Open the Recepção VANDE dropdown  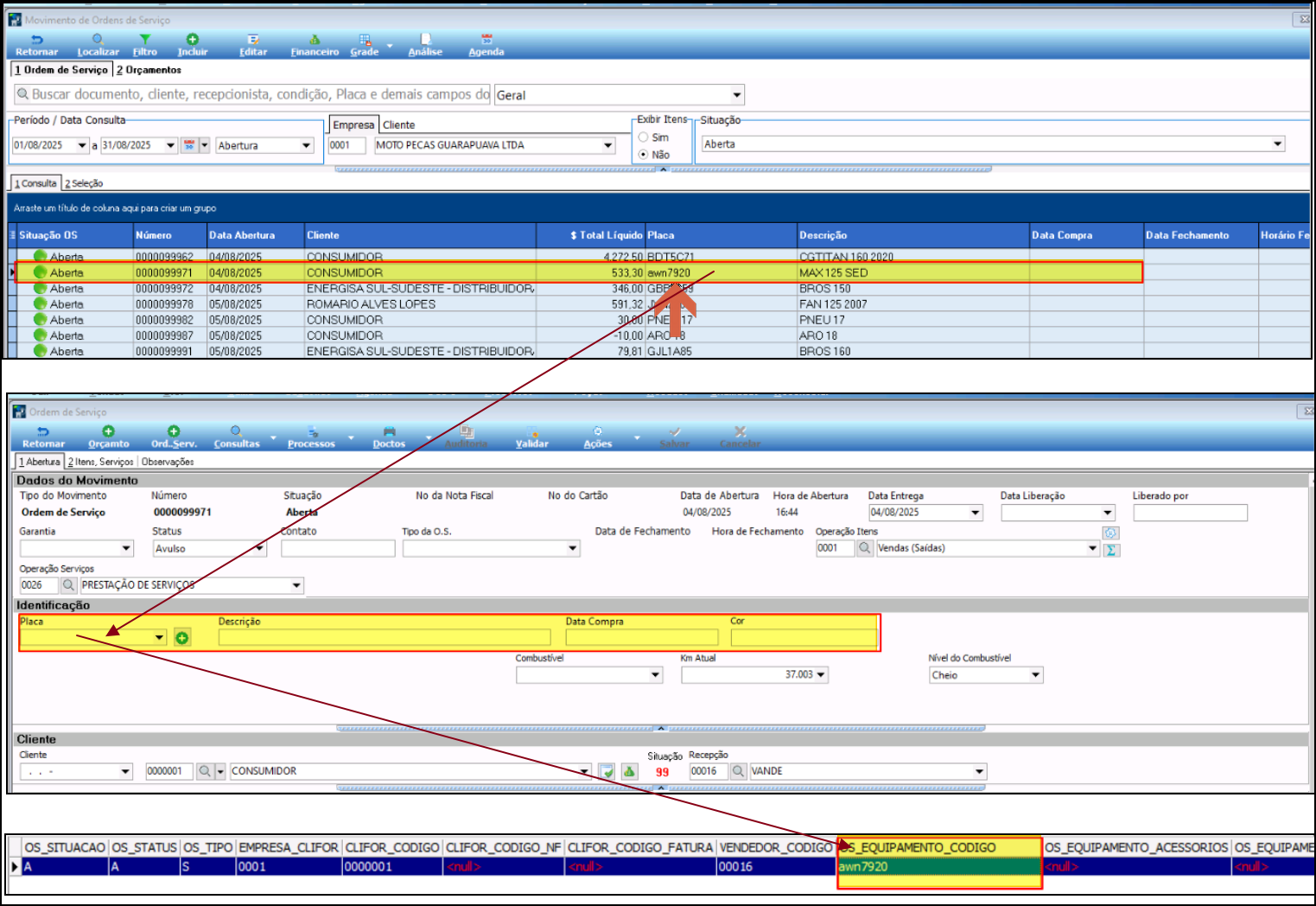coord(980,771)
